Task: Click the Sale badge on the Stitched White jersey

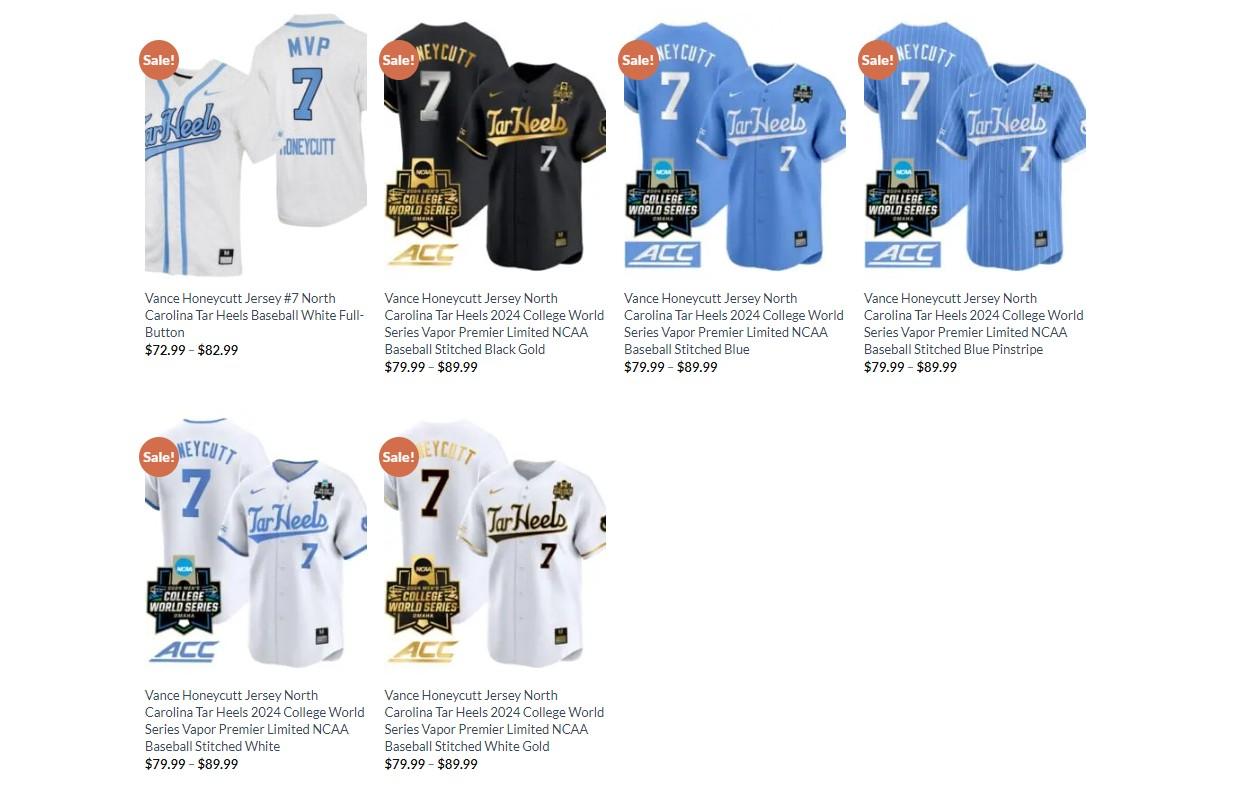Action: [x=158, y=456]
